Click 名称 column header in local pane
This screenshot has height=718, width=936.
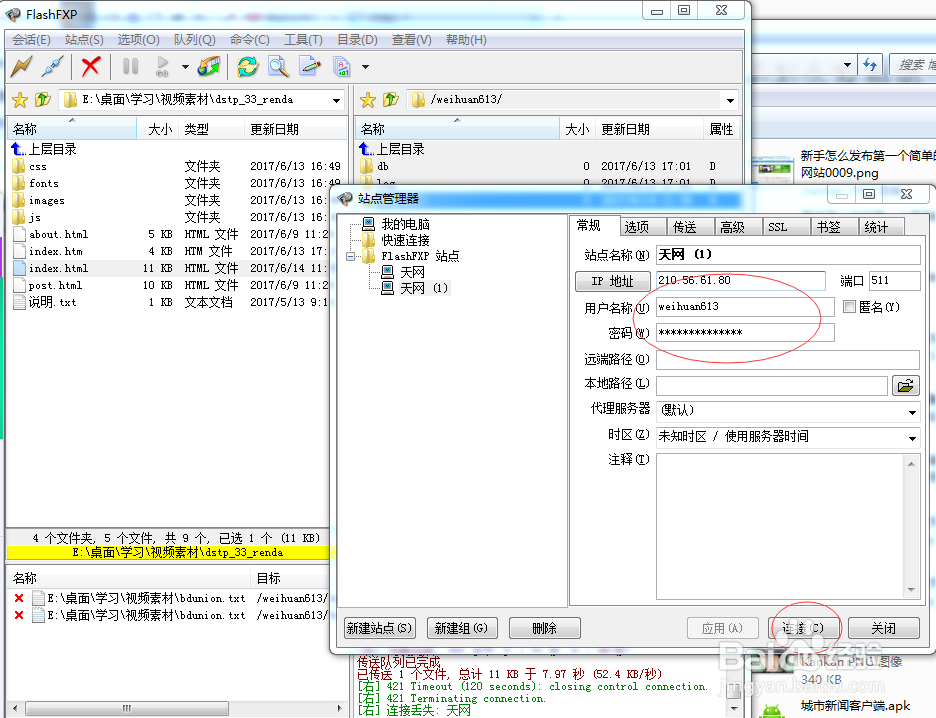72,130
